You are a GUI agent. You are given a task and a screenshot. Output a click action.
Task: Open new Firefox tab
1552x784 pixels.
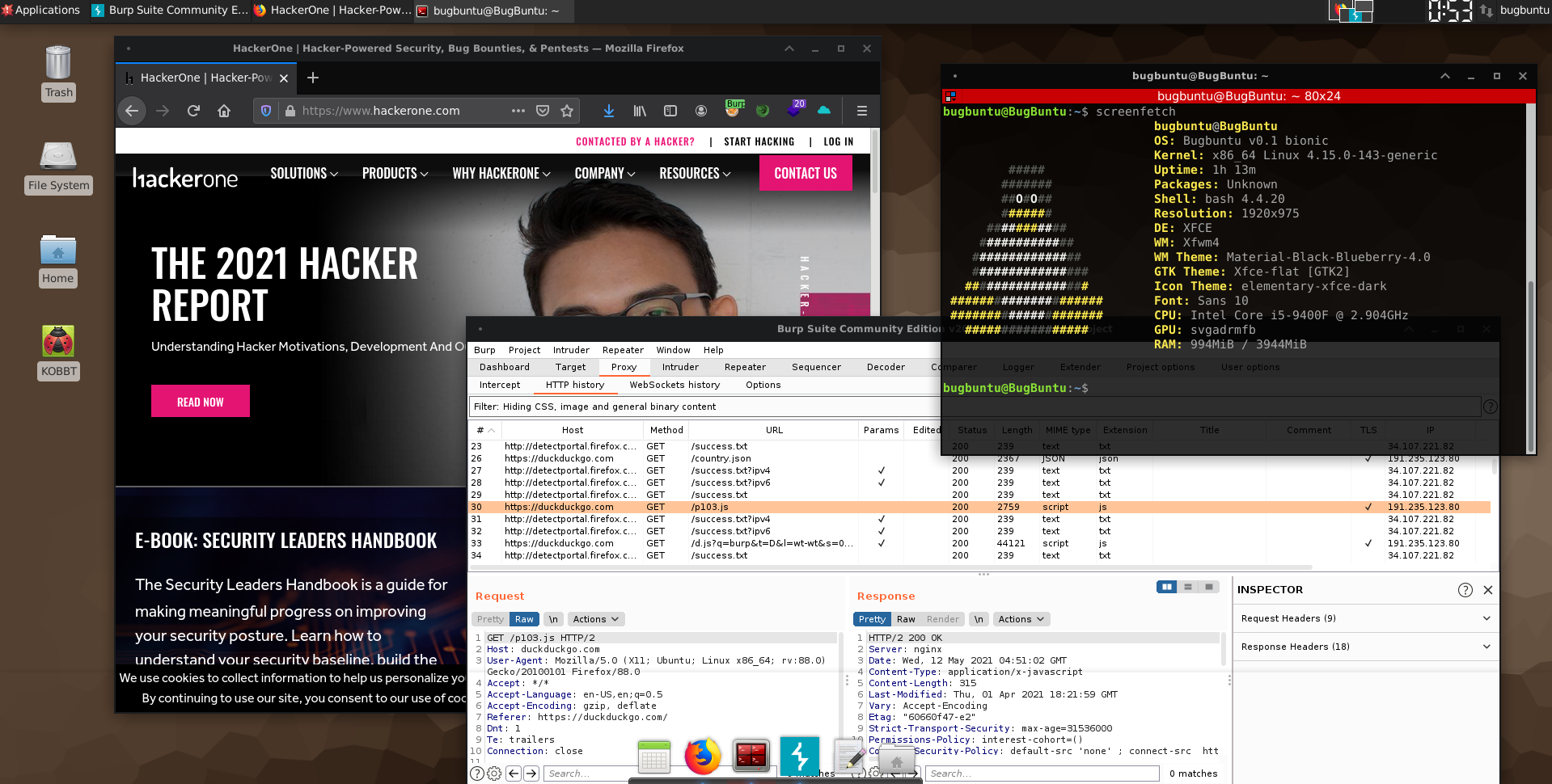pyautogui.click(x=313, y=78)
